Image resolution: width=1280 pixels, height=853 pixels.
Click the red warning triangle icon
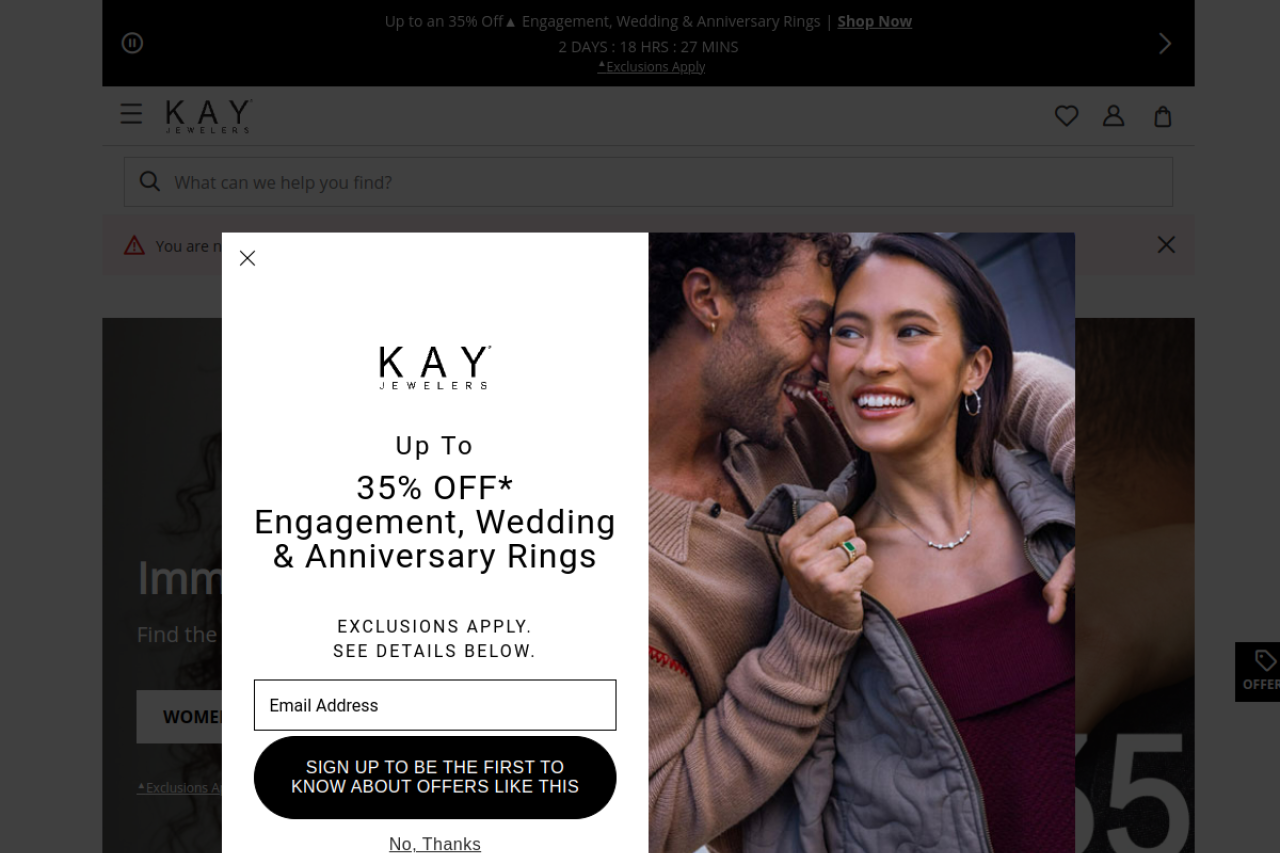point(134,245)
